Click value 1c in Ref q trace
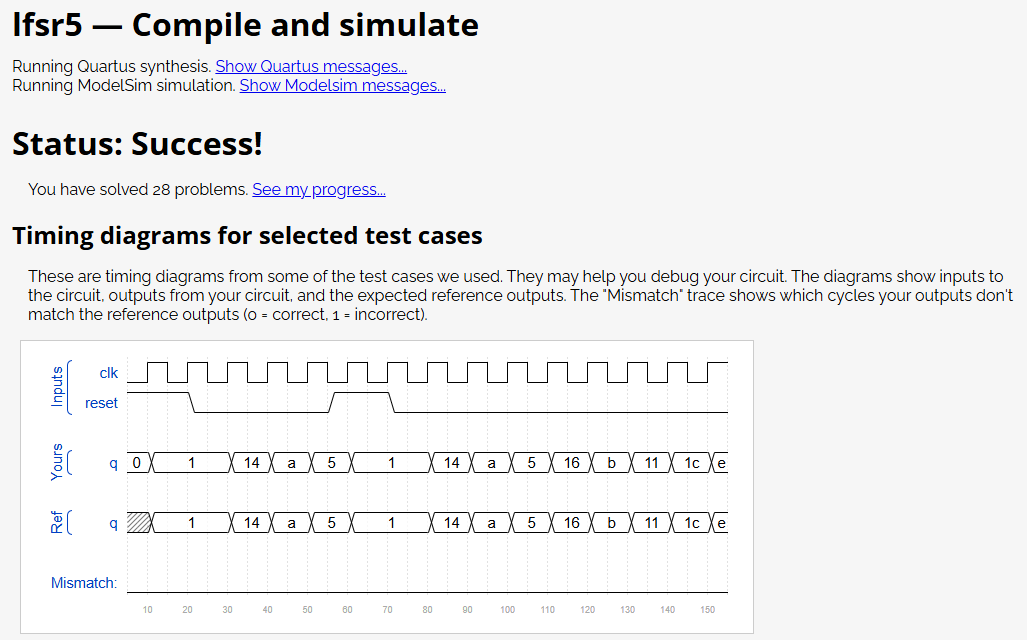 (692, 523)
